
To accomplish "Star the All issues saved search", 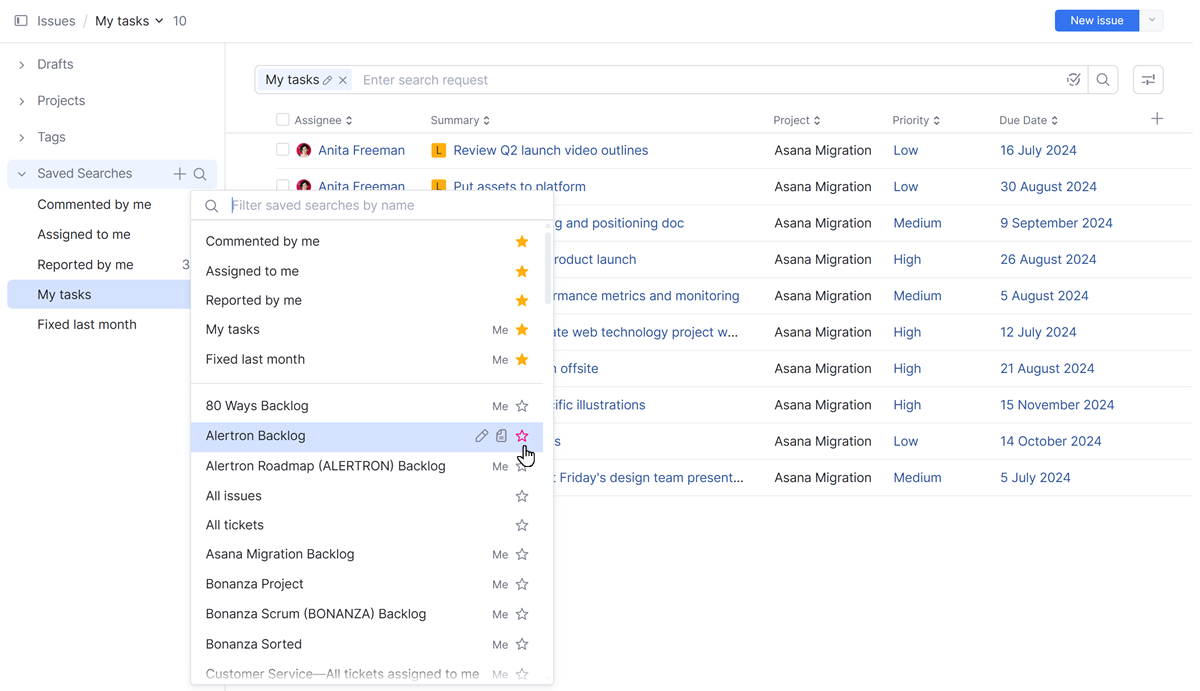I will [521, 495].
